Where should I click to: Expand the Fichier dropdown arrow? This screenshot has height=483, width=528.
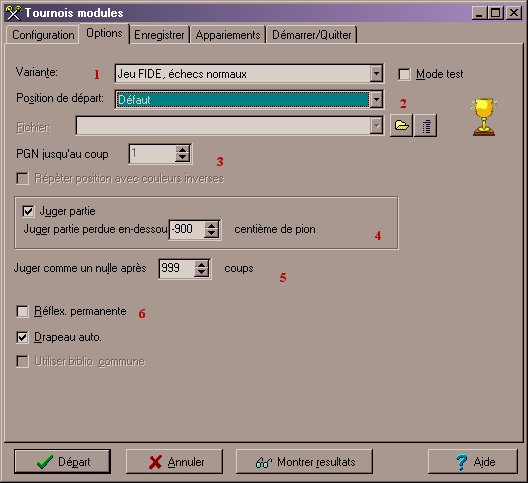pos(376,126)
